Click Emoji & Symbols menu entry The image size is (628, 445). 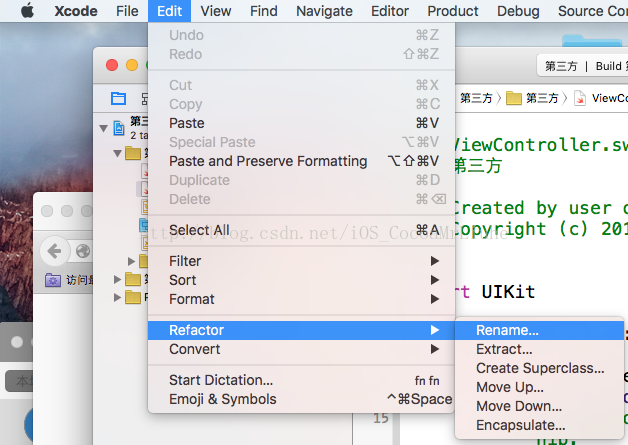222,399
